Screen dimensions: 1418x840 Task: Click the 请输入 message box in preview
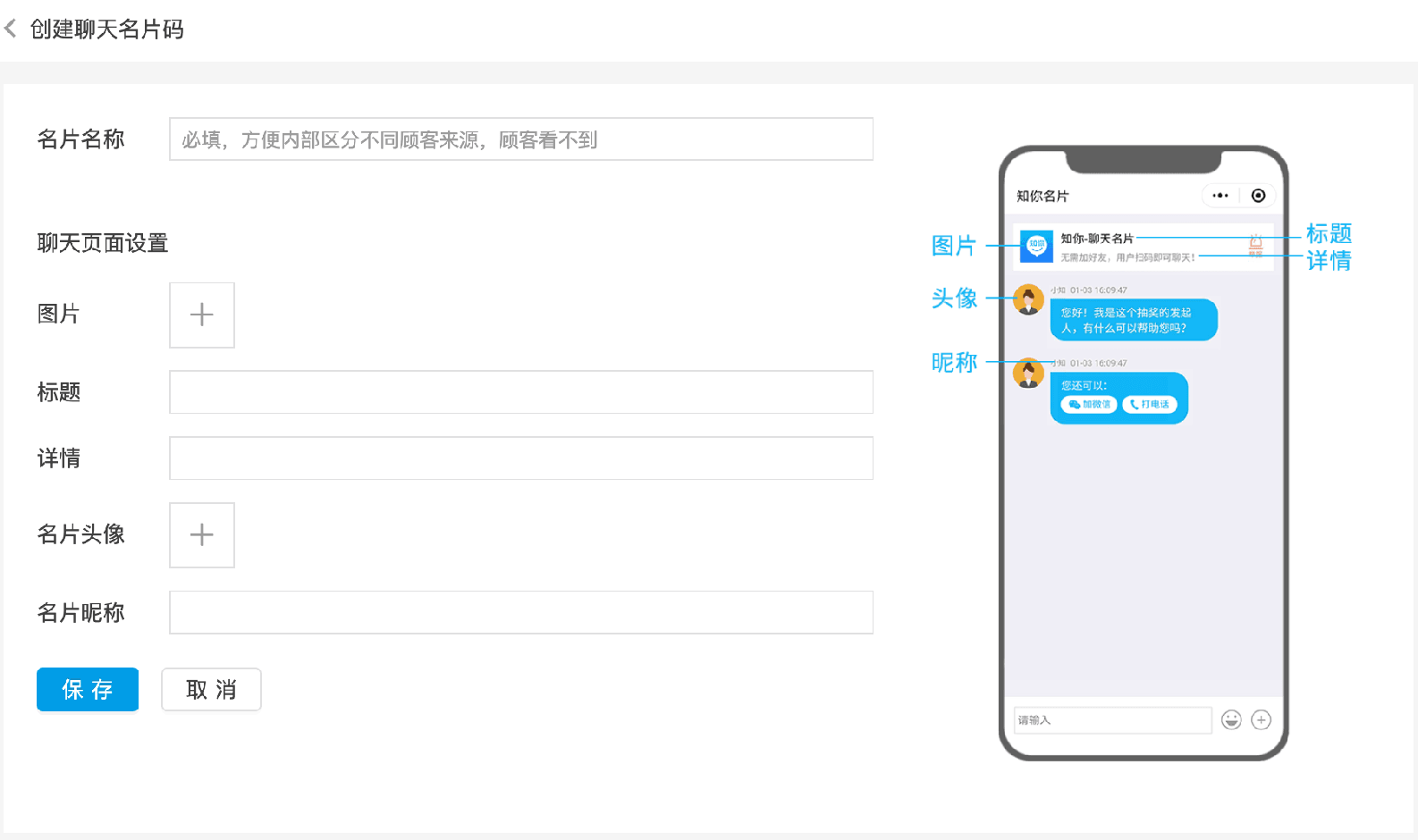click(x=1113, y=720)
